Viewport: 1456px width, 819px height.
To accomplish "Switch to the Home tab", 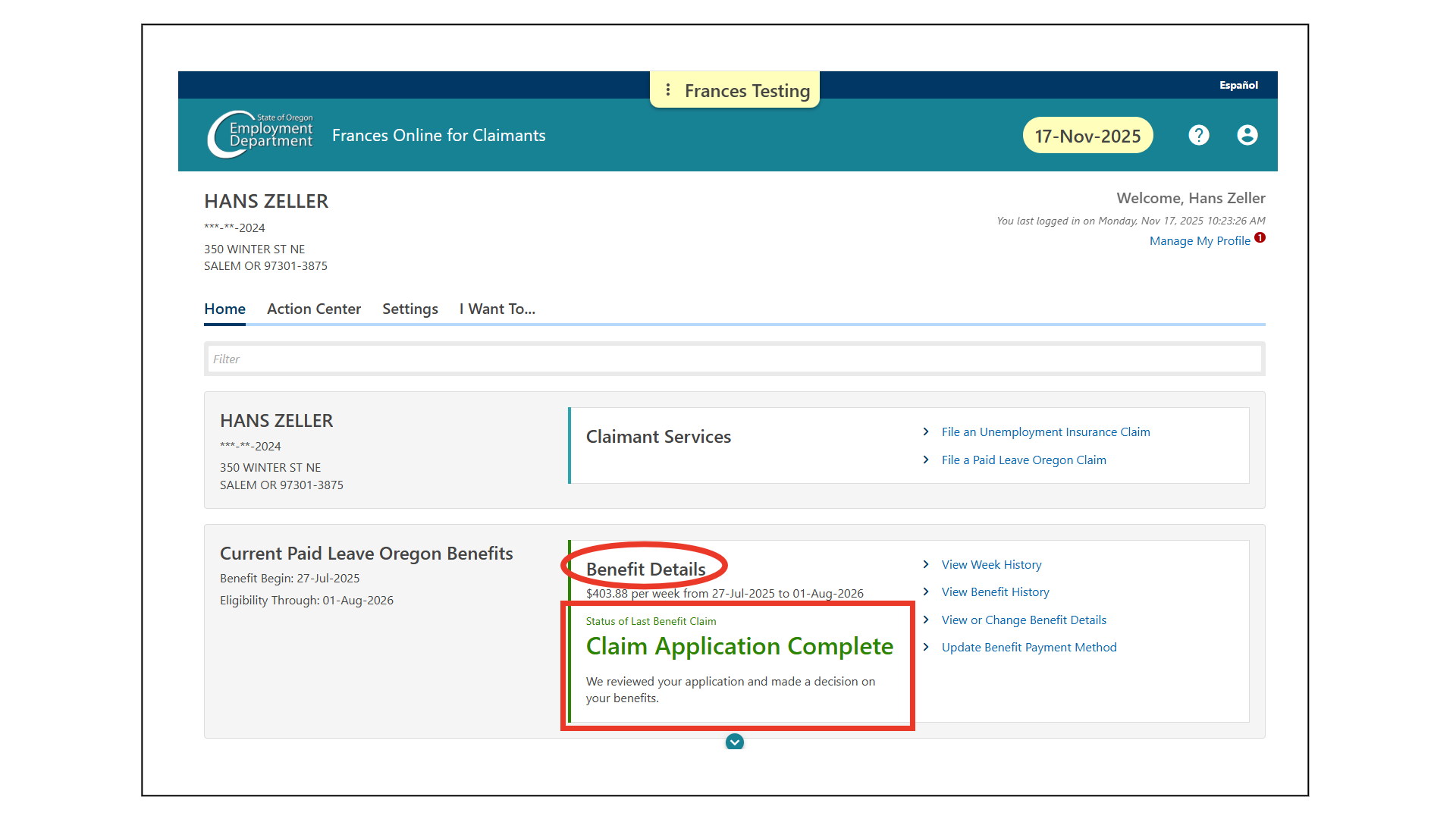I will point(224,309).
